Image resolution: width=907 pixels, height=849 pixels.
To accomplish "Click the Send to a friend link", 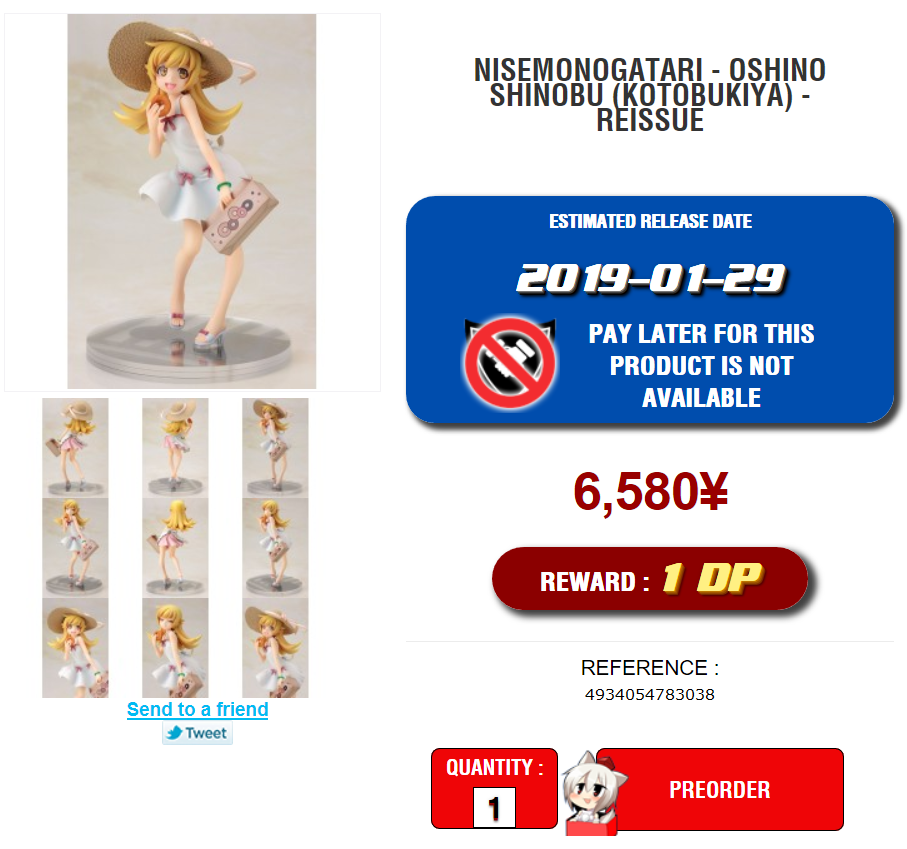I will pyautogui.click(x=198, y=710).
